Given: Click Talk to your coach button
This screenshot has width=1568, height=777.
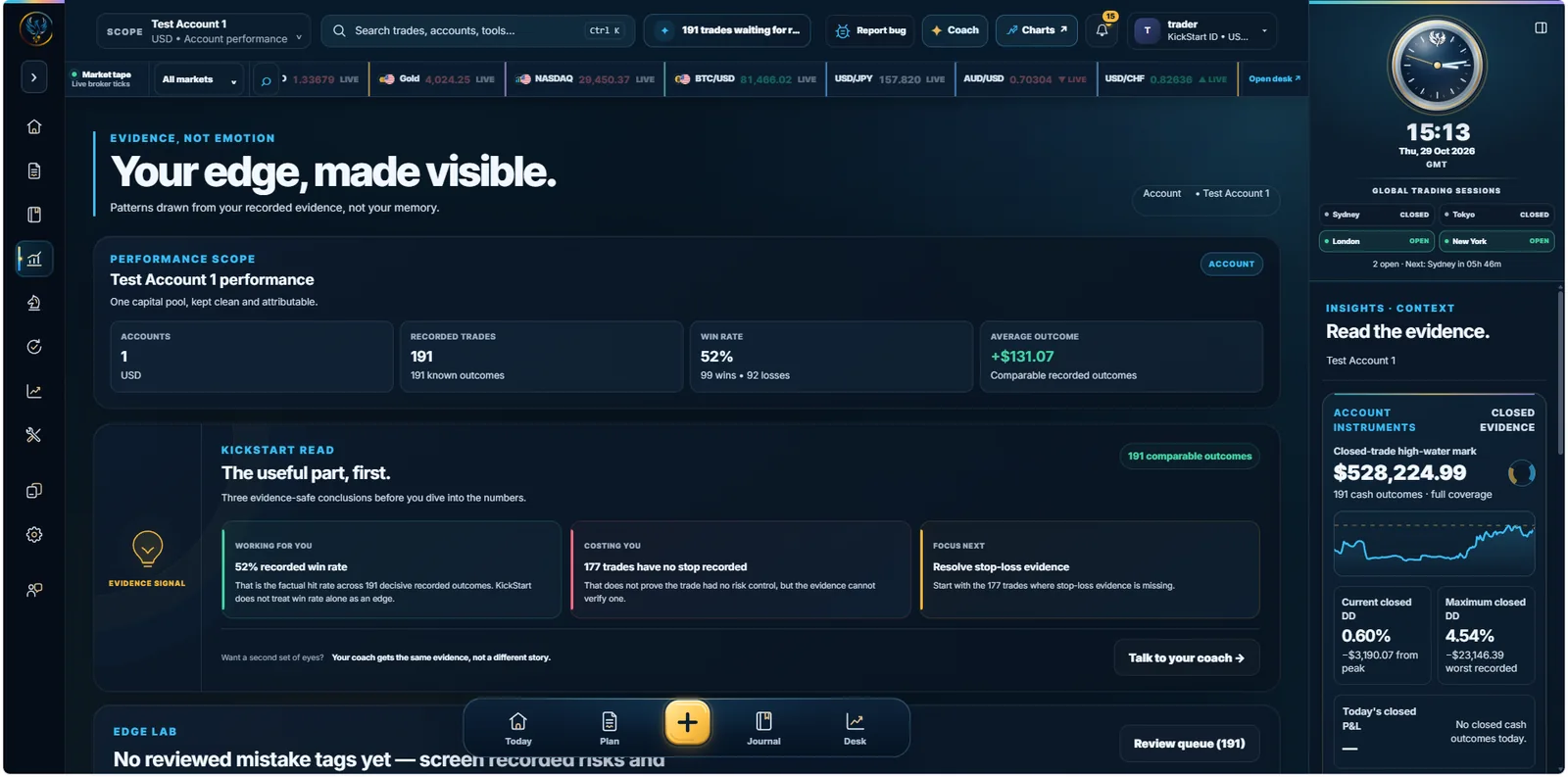Looking at the screenshot, I should 1186,658.
